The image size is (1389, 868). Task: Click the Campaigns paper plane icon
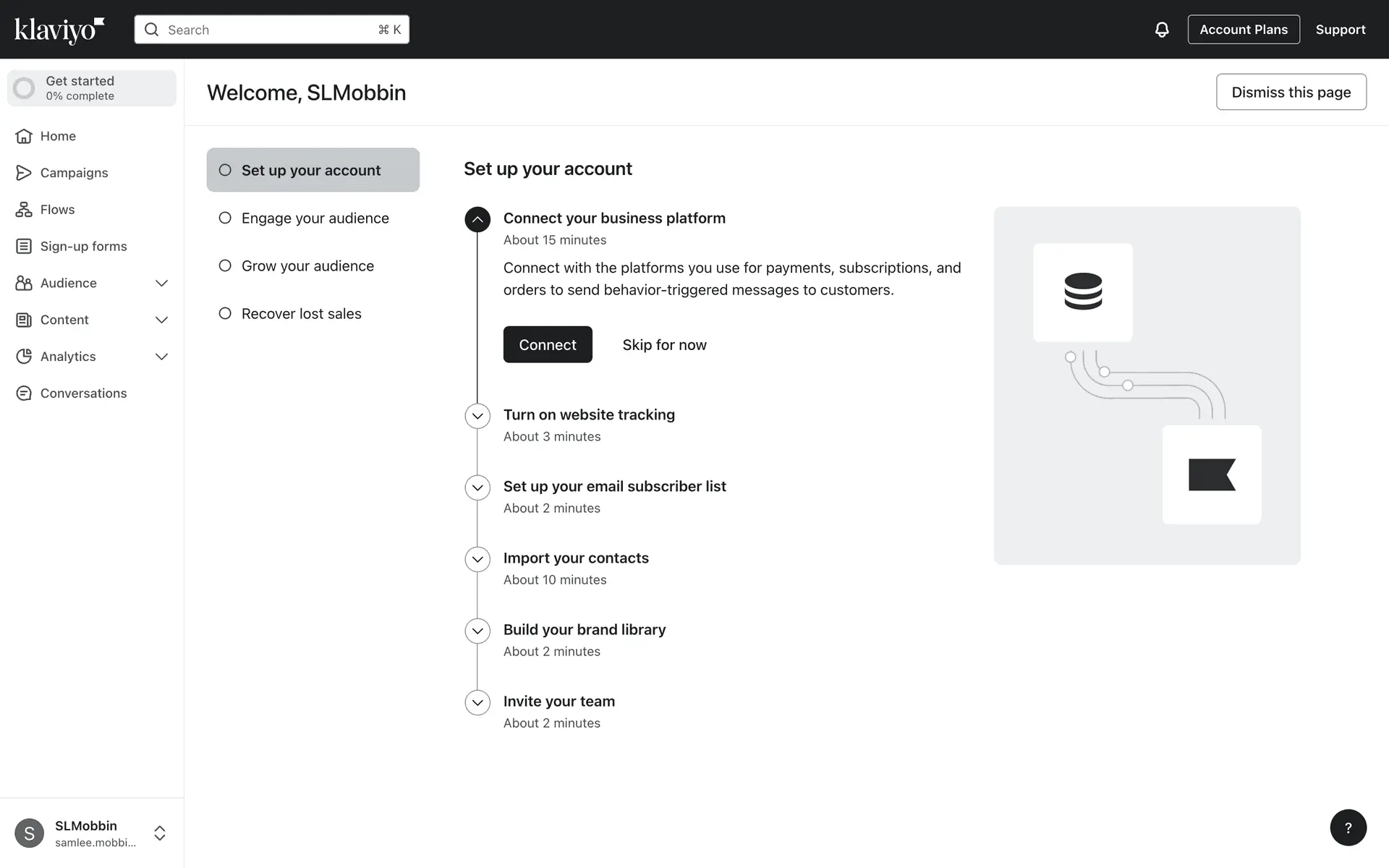[24, 173]
